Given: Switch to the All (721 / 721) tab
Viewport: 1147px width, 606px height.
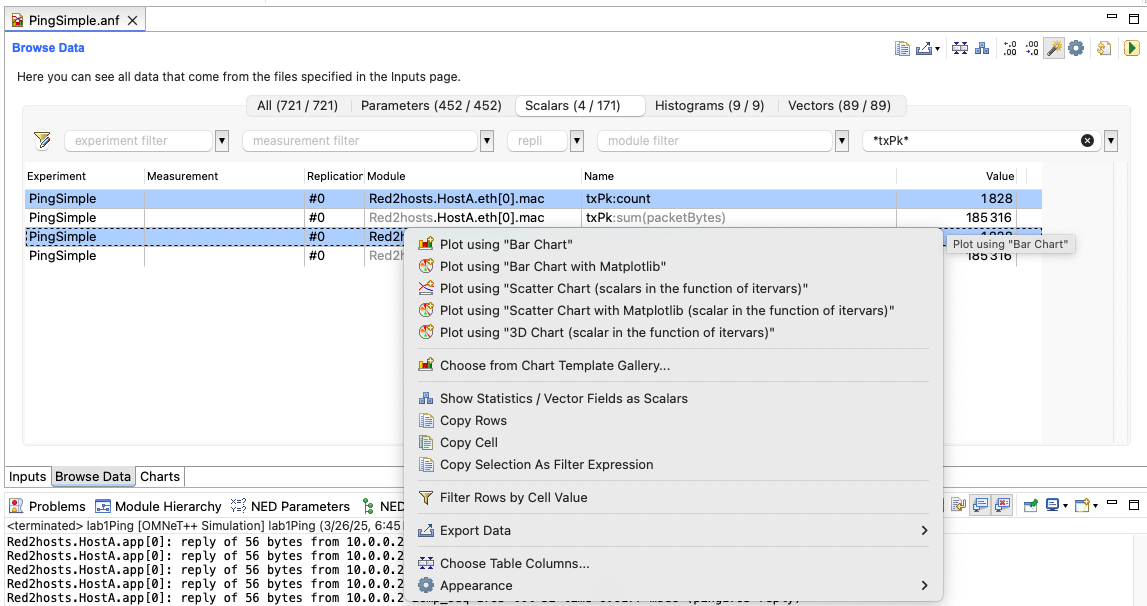Looking at the screenshot, I should [x=298, y=105].
